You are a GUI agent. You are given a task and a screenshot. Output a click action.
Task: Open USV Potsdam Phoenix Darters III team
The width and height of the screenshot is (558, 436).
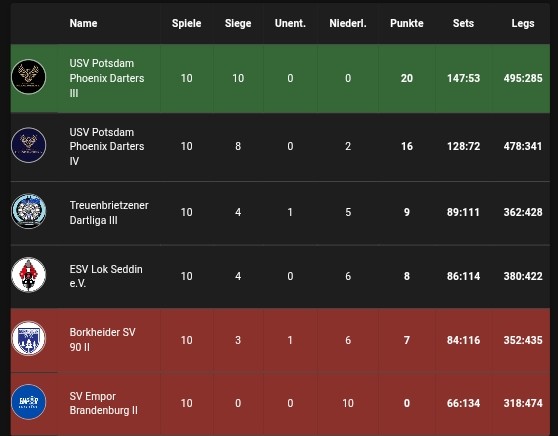(107, 78)
